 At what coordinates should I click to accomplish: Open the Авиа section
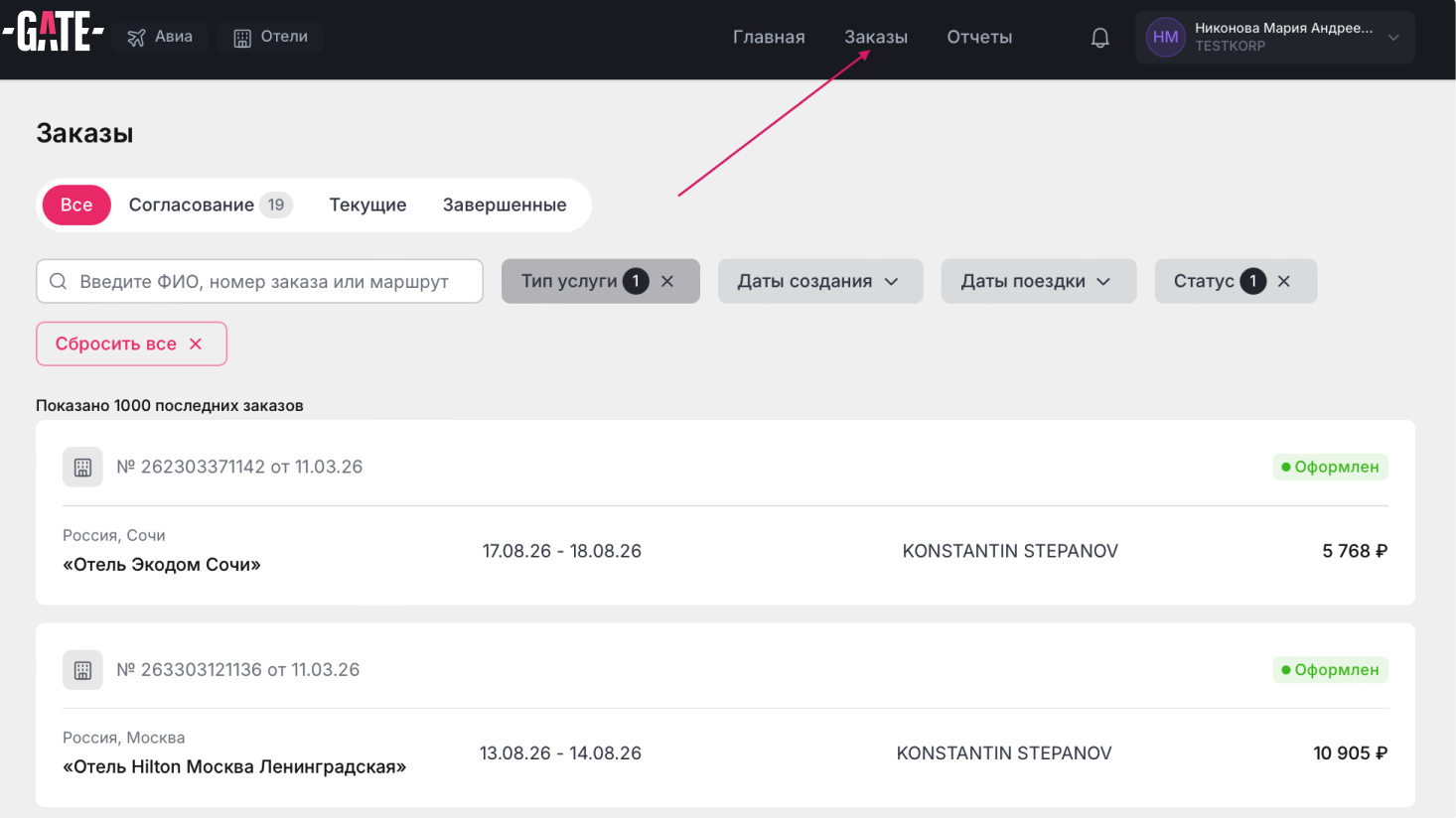160,37
